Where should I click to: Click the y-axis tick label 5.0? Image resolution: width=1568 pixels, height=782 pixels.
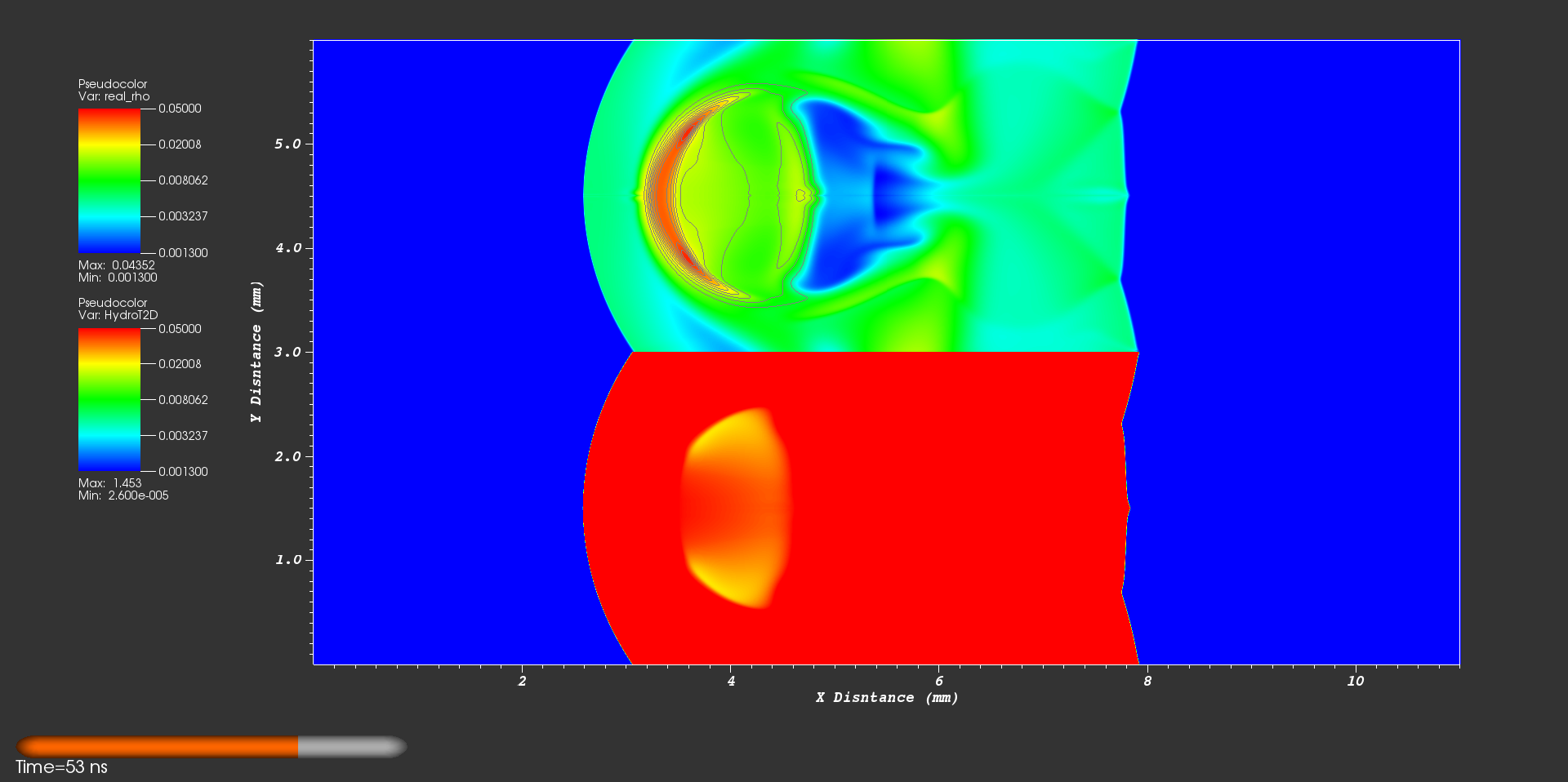[287, 144]
